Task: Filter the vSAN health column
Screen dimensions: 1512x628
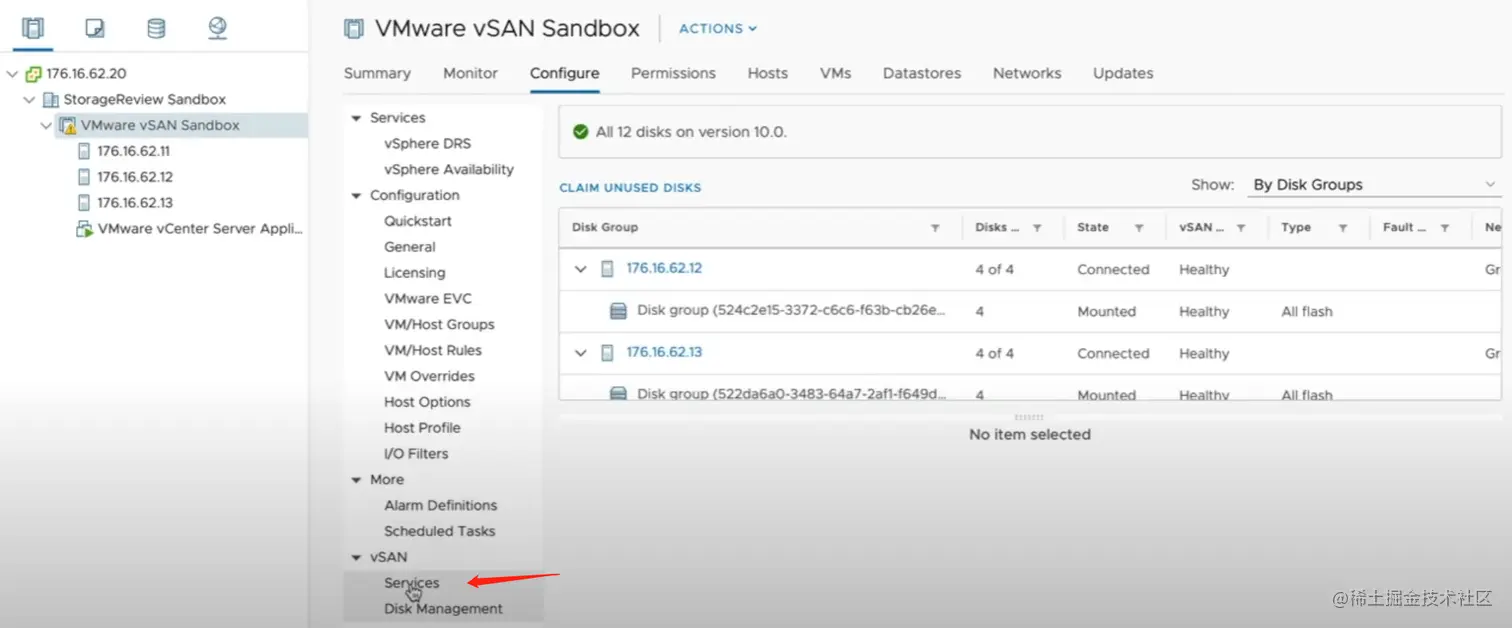Action: pos(1241,228)
